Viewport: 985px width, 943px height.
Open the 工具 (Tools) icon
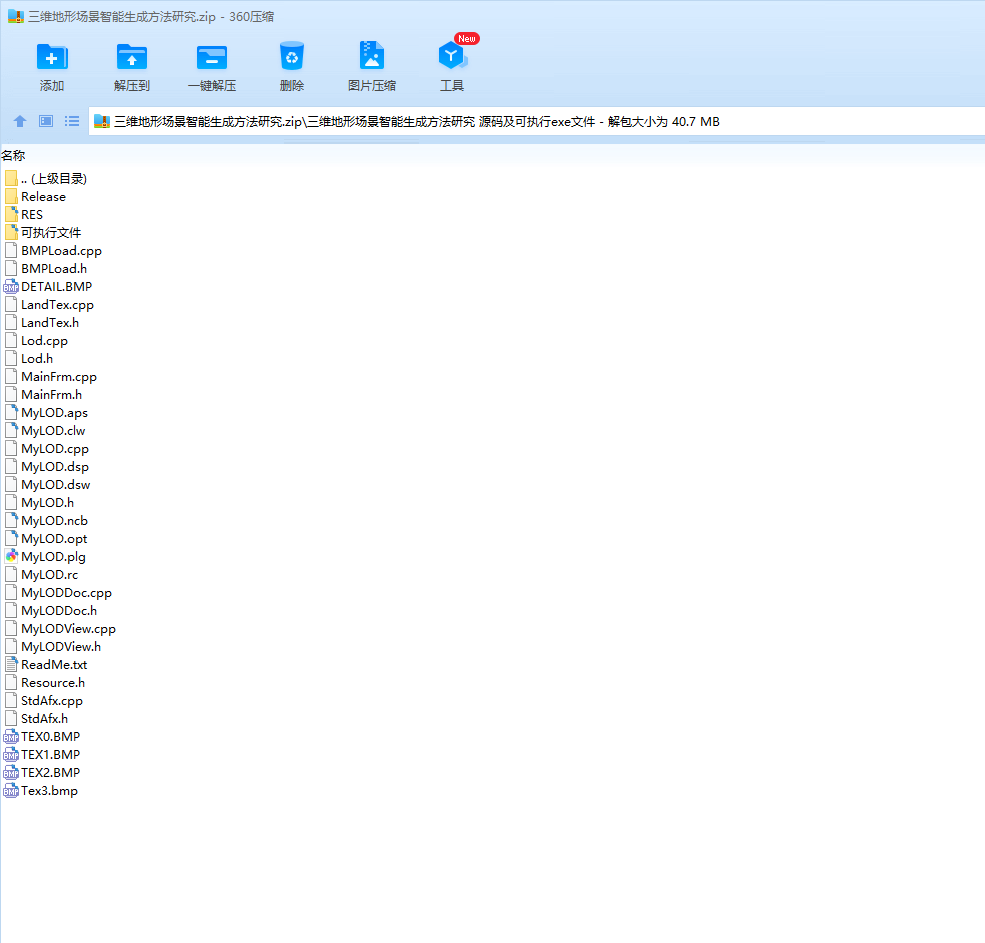pos(452,57)
